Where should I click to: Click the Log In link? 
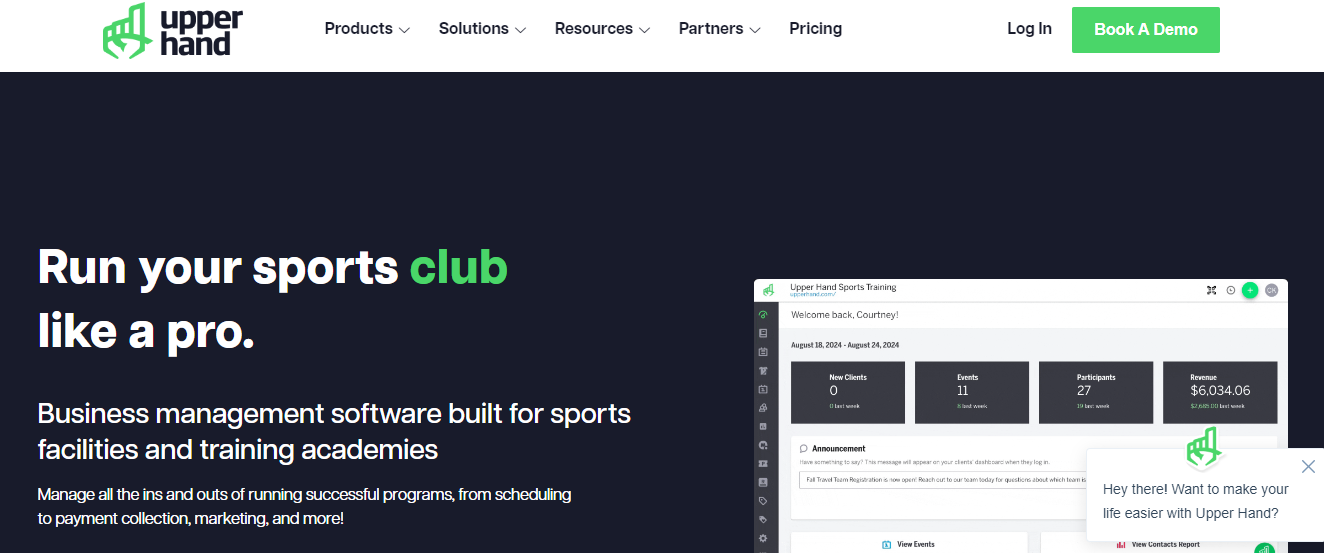tap(1029, 29)
